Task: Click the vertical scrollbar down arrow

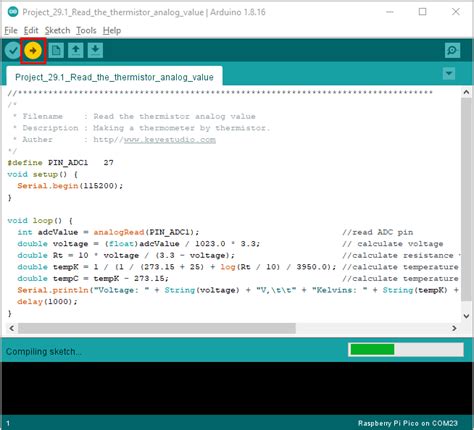Action: pyautogui.click(x=466, y=316)
